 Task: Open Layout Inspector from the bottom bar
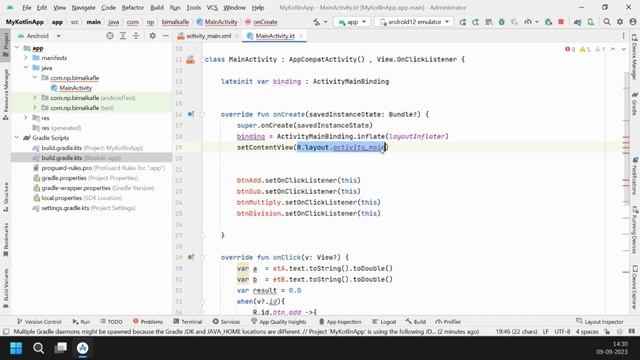[x=600, y=322]
